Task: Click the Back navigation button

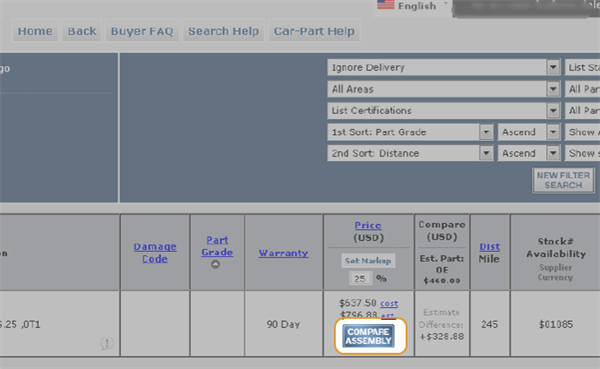Action: [82, 31]
